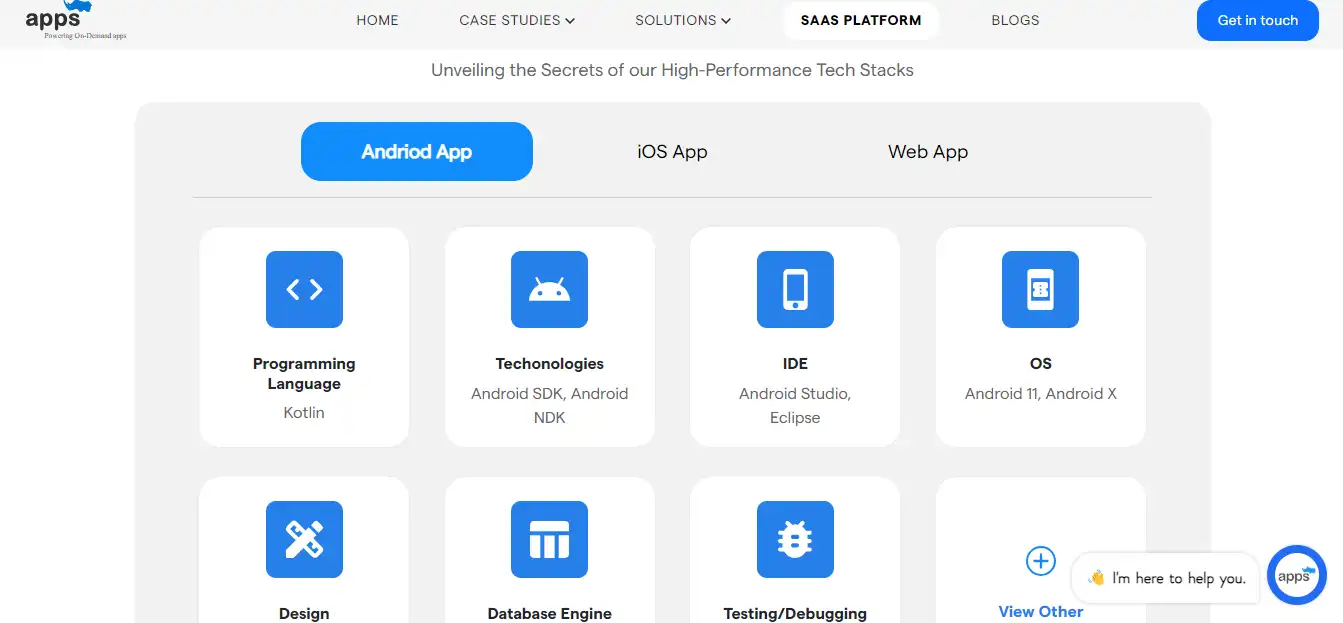The width and height of the screenshot is (1343, 623).
Task: Click the Android 11, Android X text
Action: [x=1041, y=394]
